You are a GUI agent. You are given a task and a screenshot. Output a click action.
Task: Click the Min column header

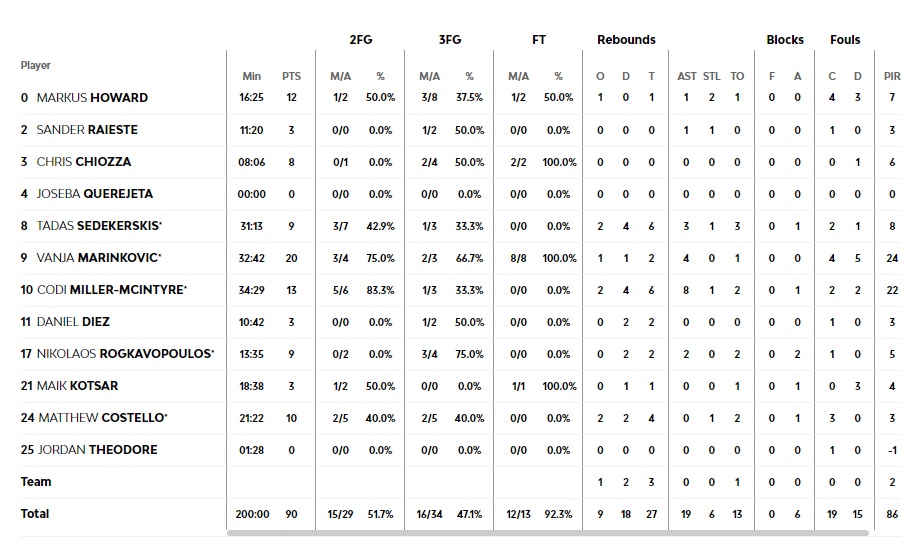(x=252, y=76)
